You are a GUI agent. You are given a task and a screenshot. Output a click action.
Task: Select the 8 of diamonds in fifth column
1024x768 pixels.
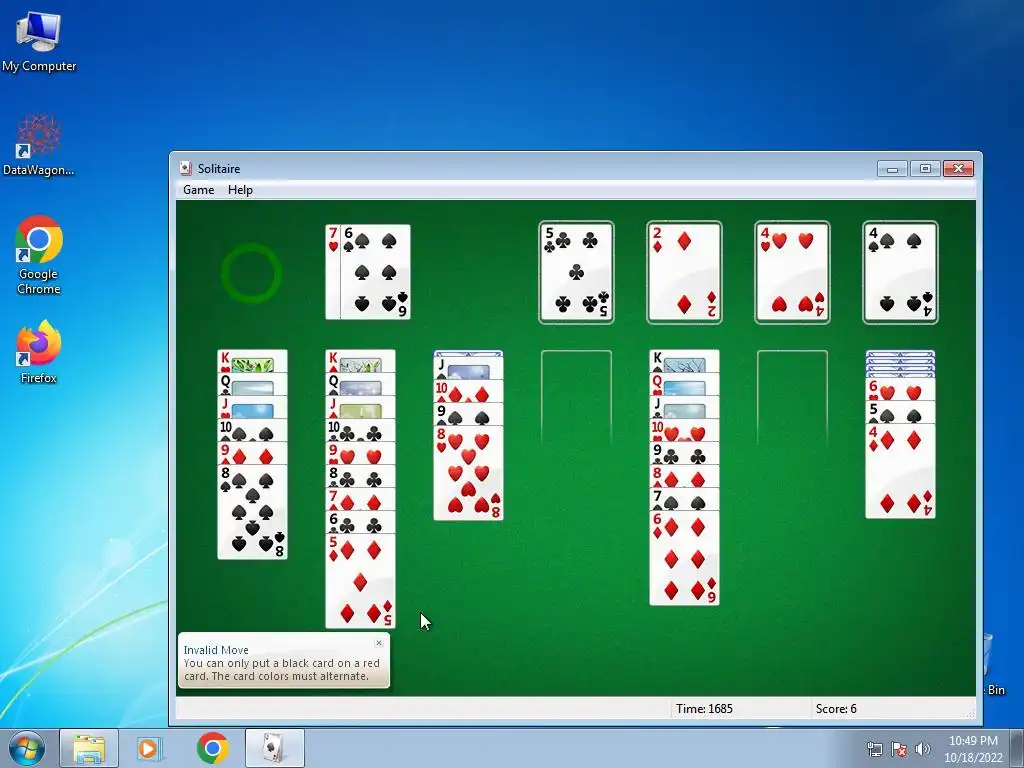684,477
